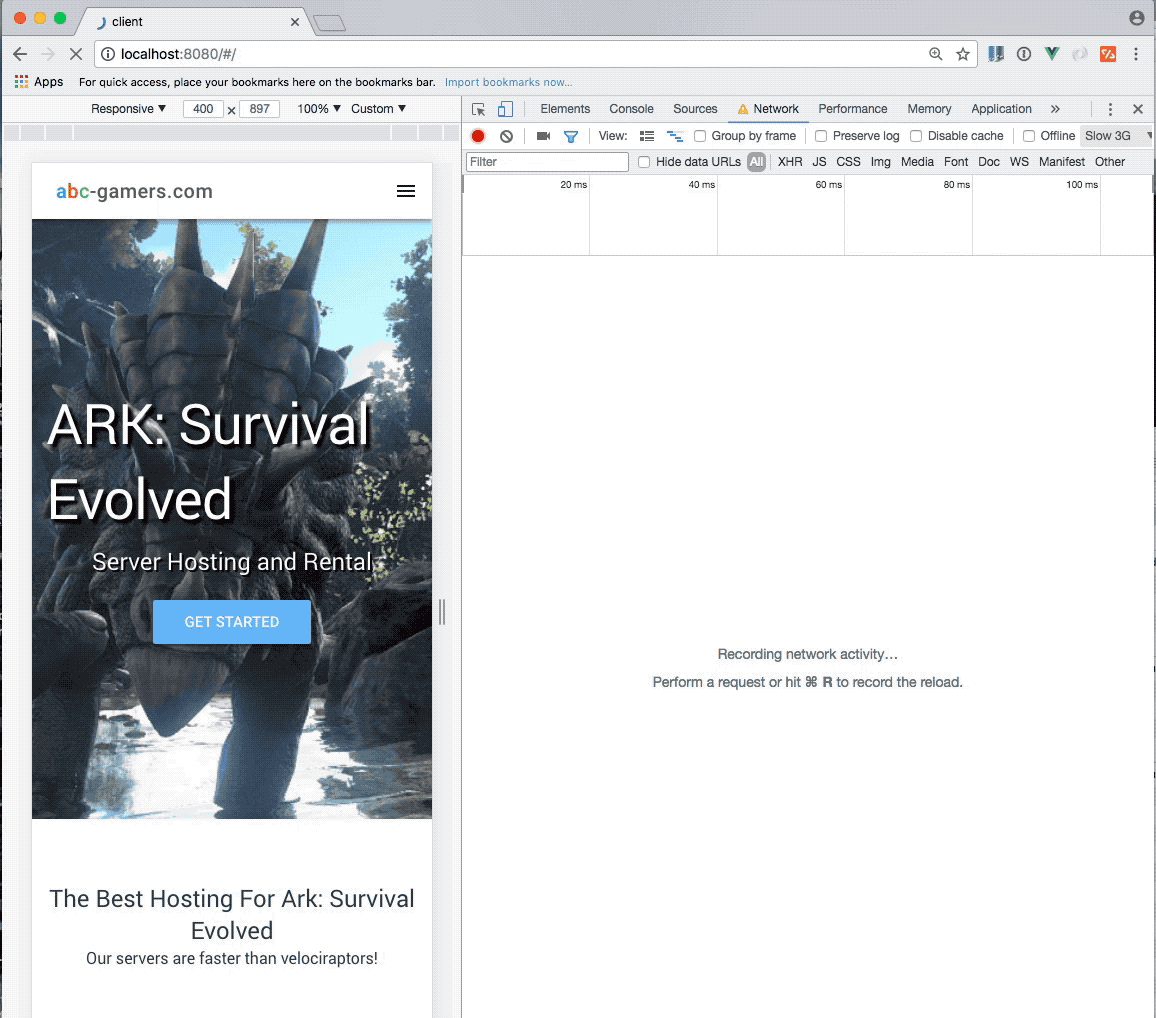
Task: Open the Responsive device dropdown
Action: pos(128,108)
